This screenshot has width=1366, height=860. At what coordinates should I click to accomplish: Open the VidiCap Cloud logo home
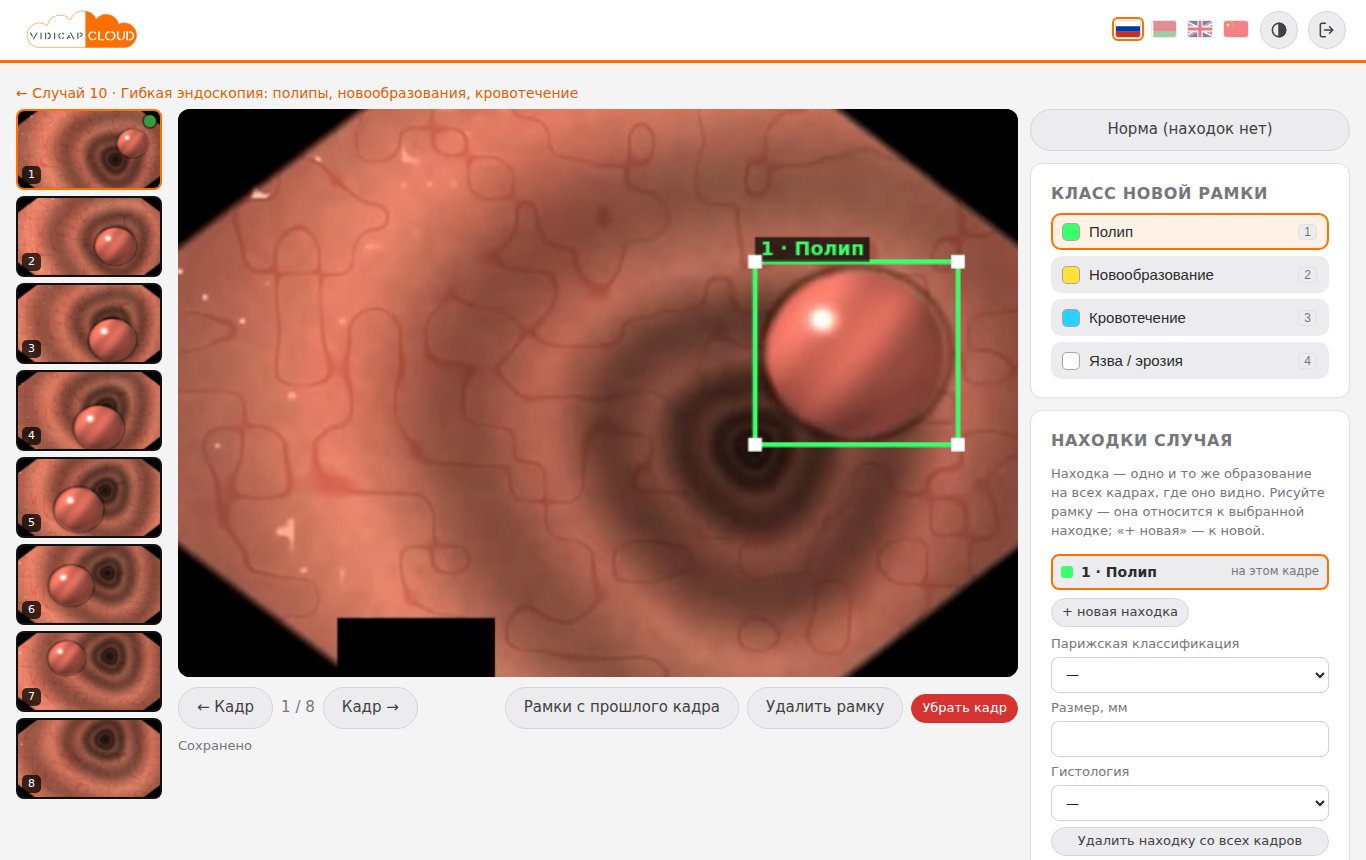(x=82, y=30)
